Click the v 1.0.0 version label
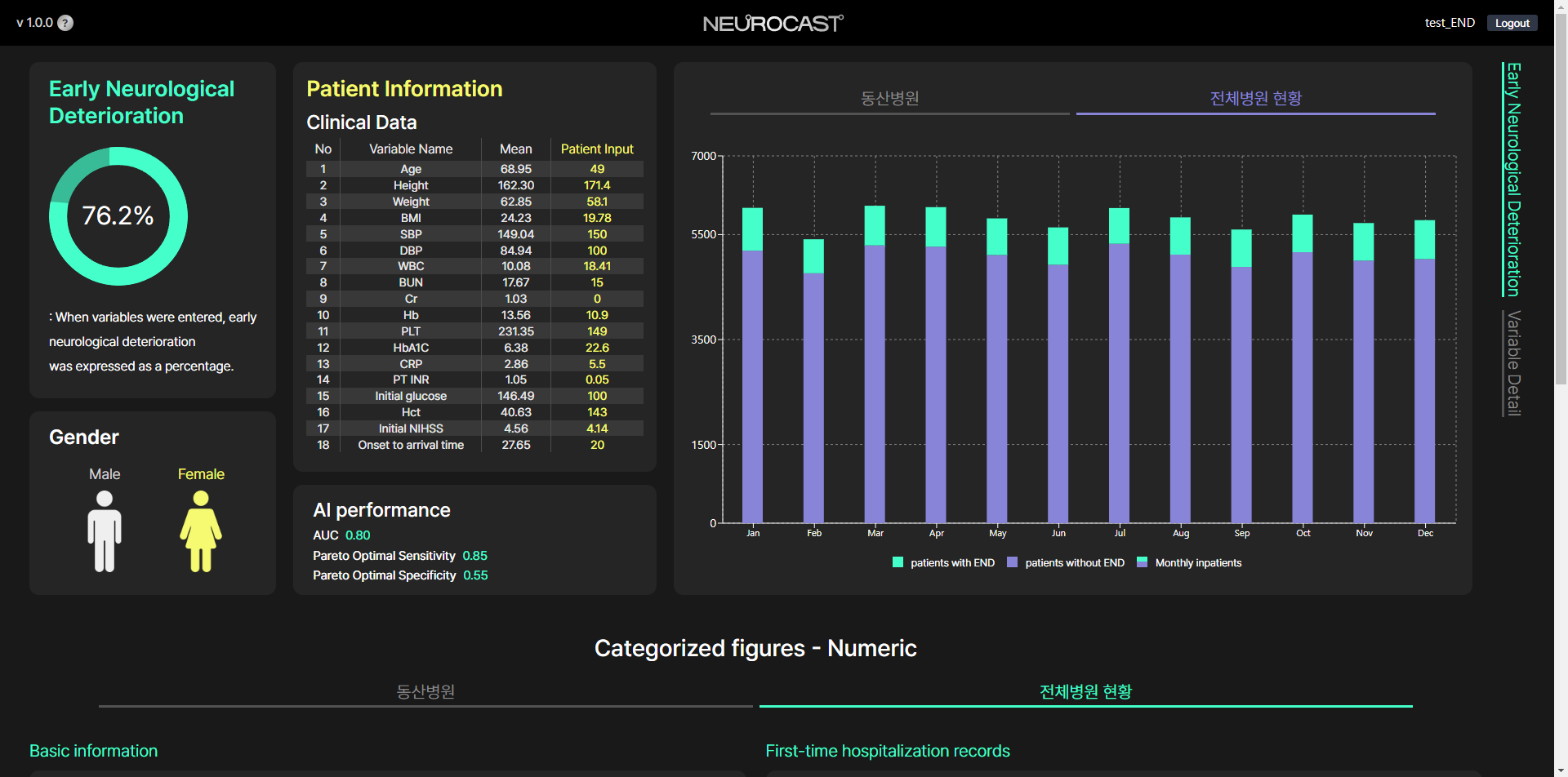The height and width of the screenshot is (777, 1568). (34, 23)
